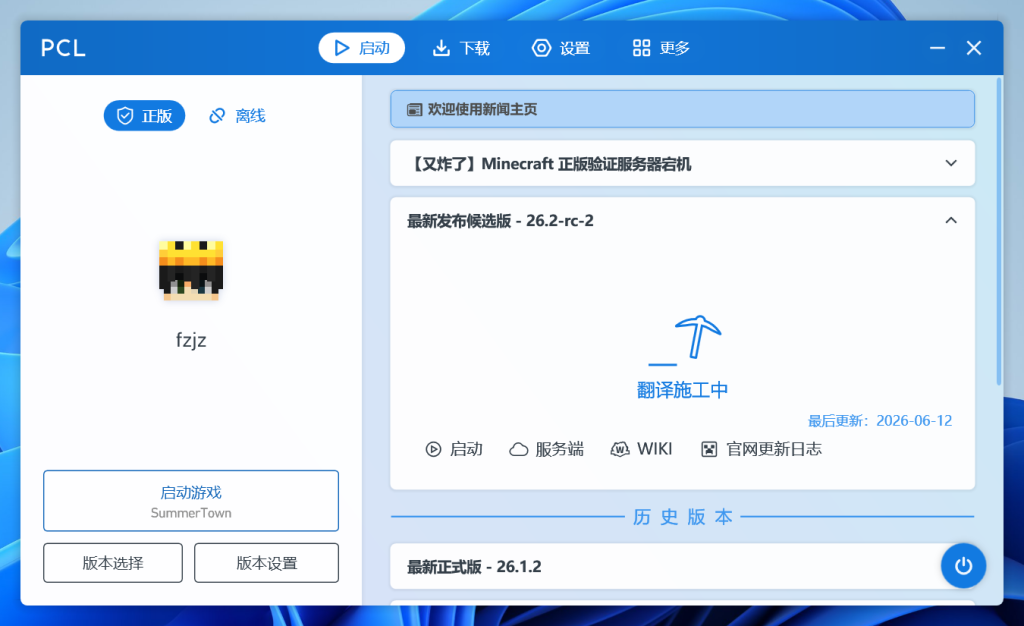
Task: Click the 翻译施工中 text
Action: coord(682,390)
